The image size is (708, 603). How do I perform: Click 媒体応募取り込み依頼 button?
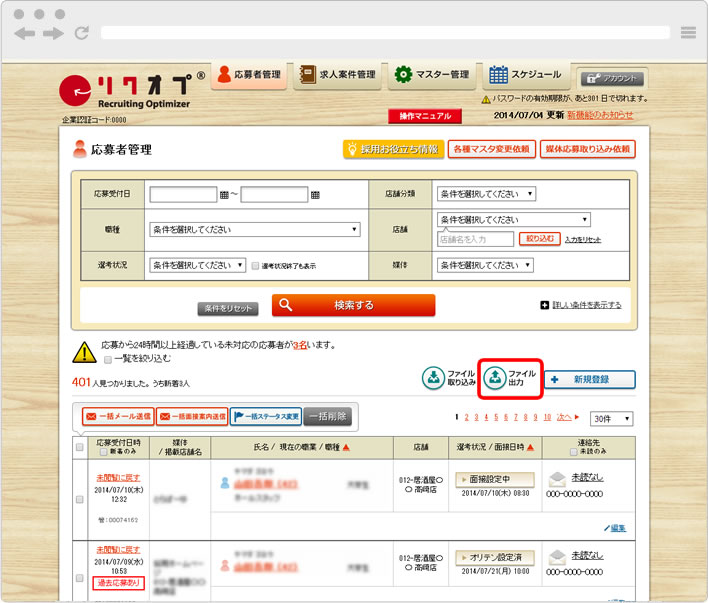coord(587,149)
